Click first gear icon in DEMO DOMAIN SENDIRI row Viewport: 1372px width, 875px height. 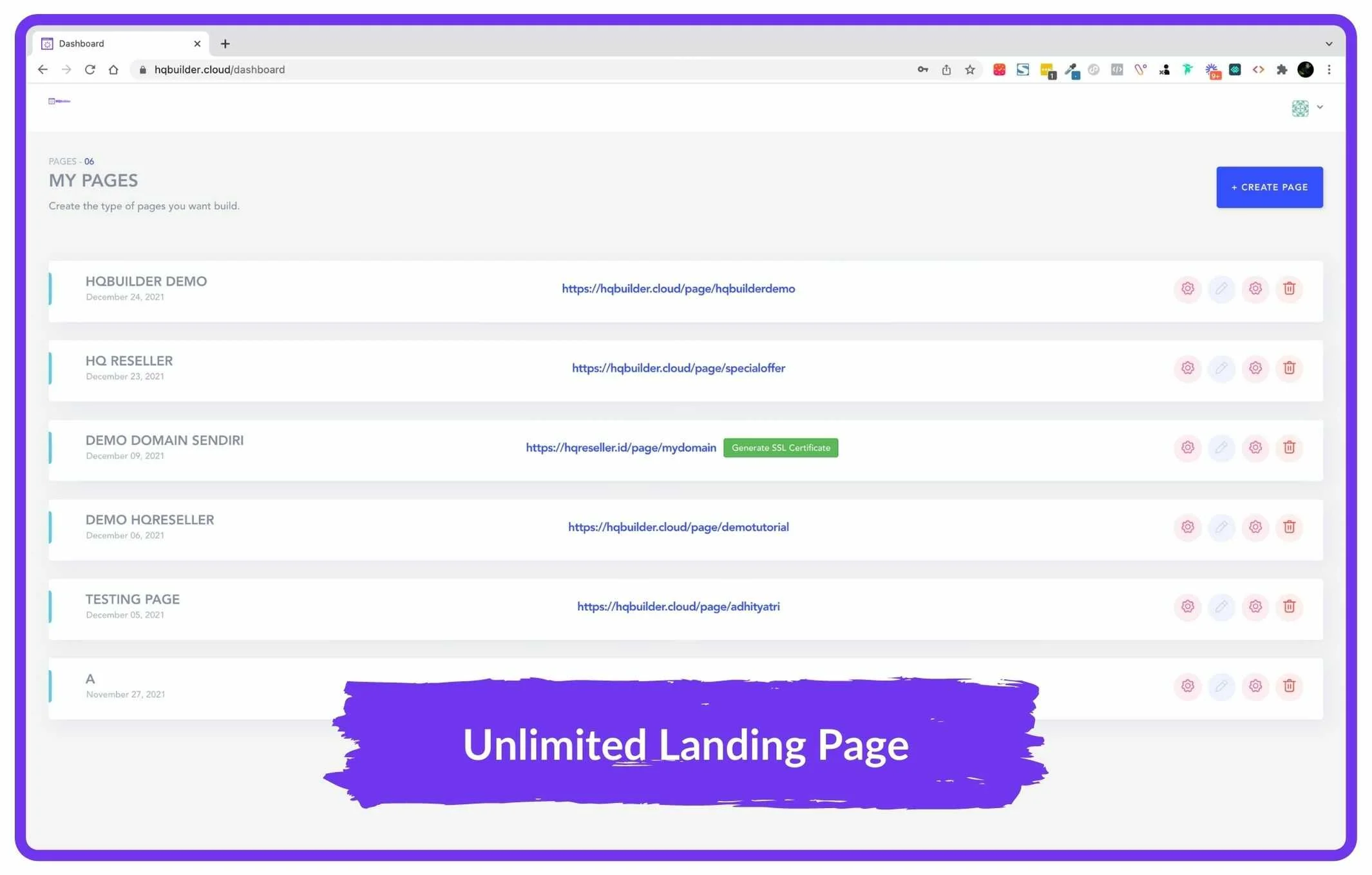(1187, 447)
